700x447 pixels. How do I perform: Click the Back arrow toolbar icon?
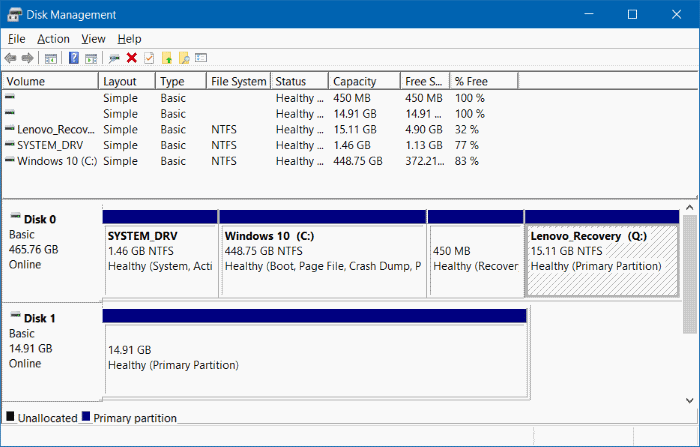[10, 58]
